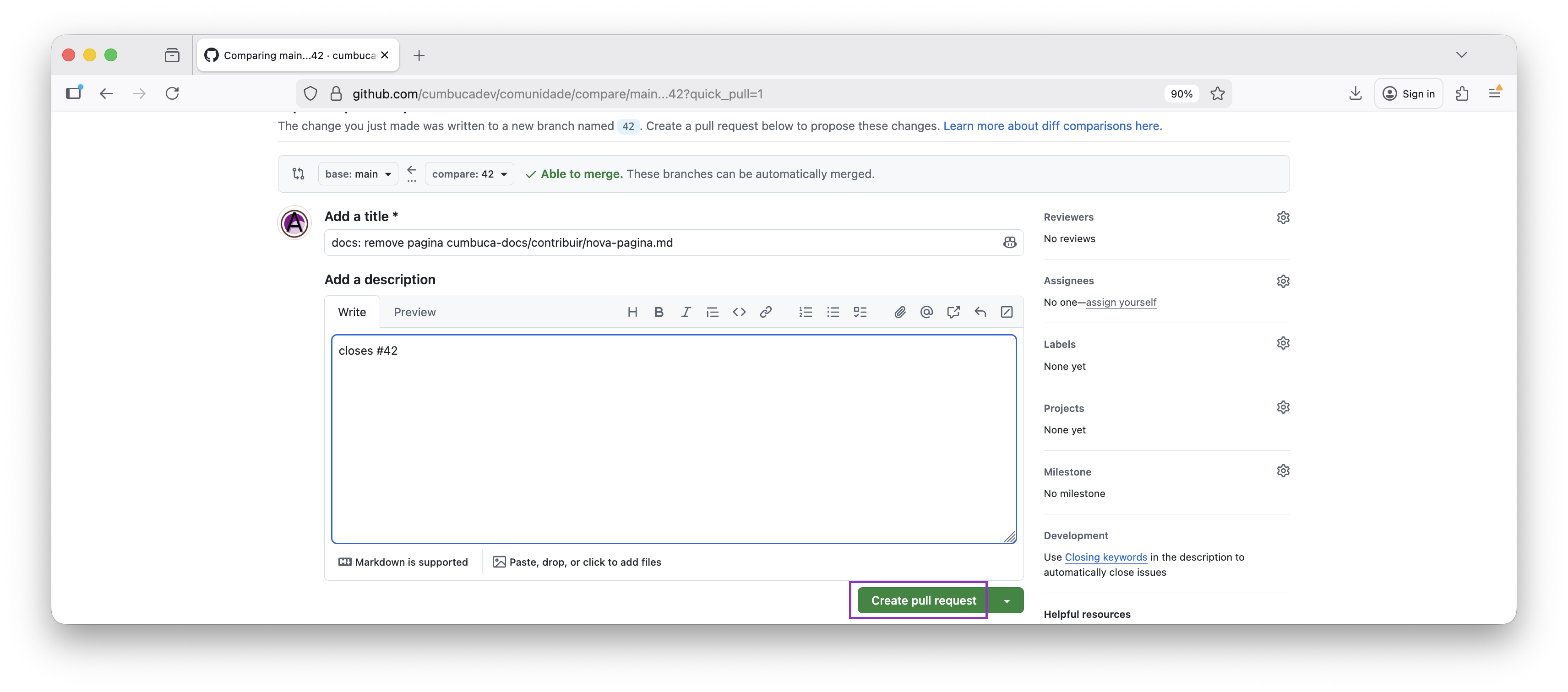Insert an unordered bullet list

(x=833, y=312)
